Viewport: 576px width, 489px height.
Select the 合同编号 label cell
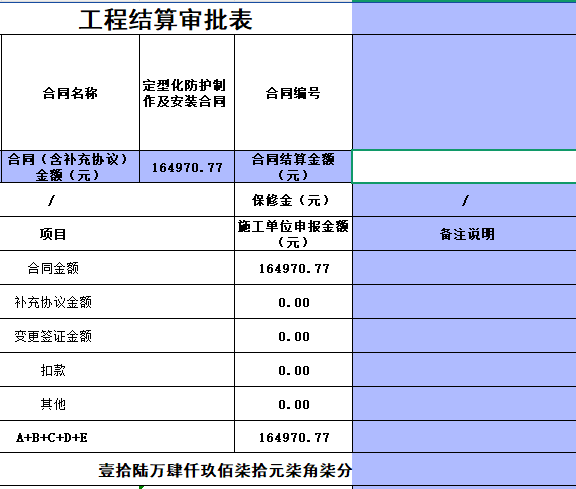click(x=293, y=93)
